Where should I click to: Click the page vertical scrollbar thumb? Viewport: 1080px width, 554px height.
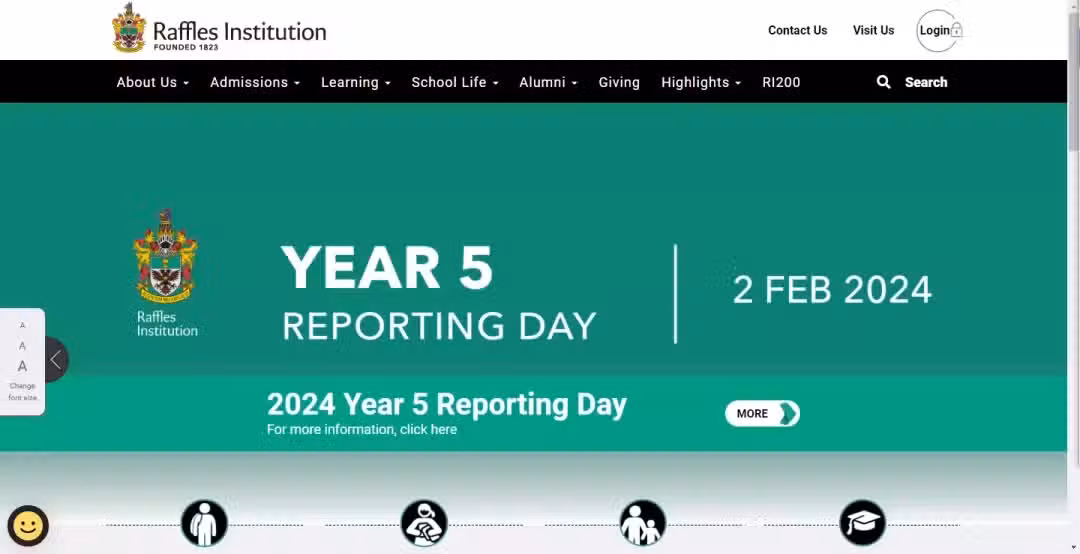pyautogui.click(x=1074, y=83)
